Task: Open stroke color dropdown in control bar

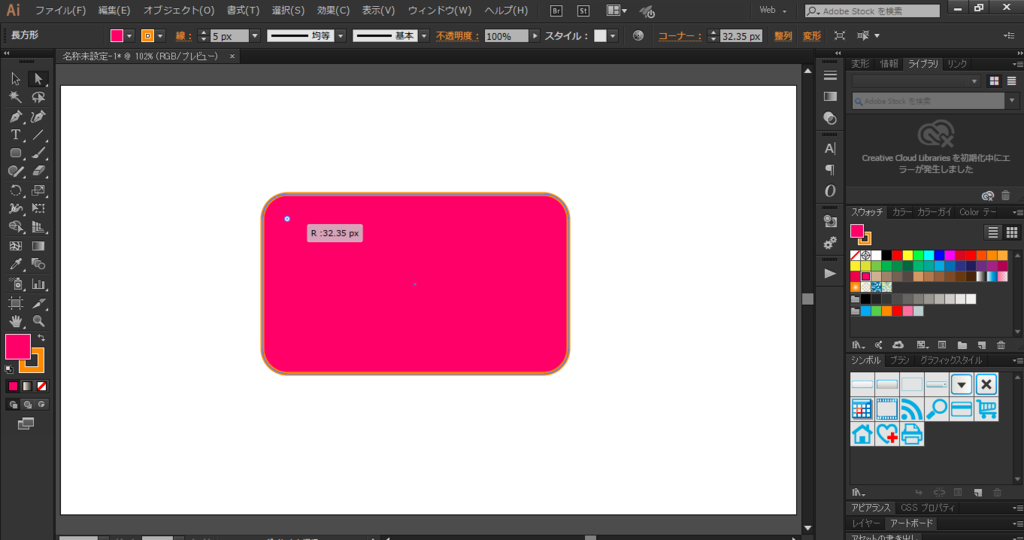Action: click(x=161, y=36)
